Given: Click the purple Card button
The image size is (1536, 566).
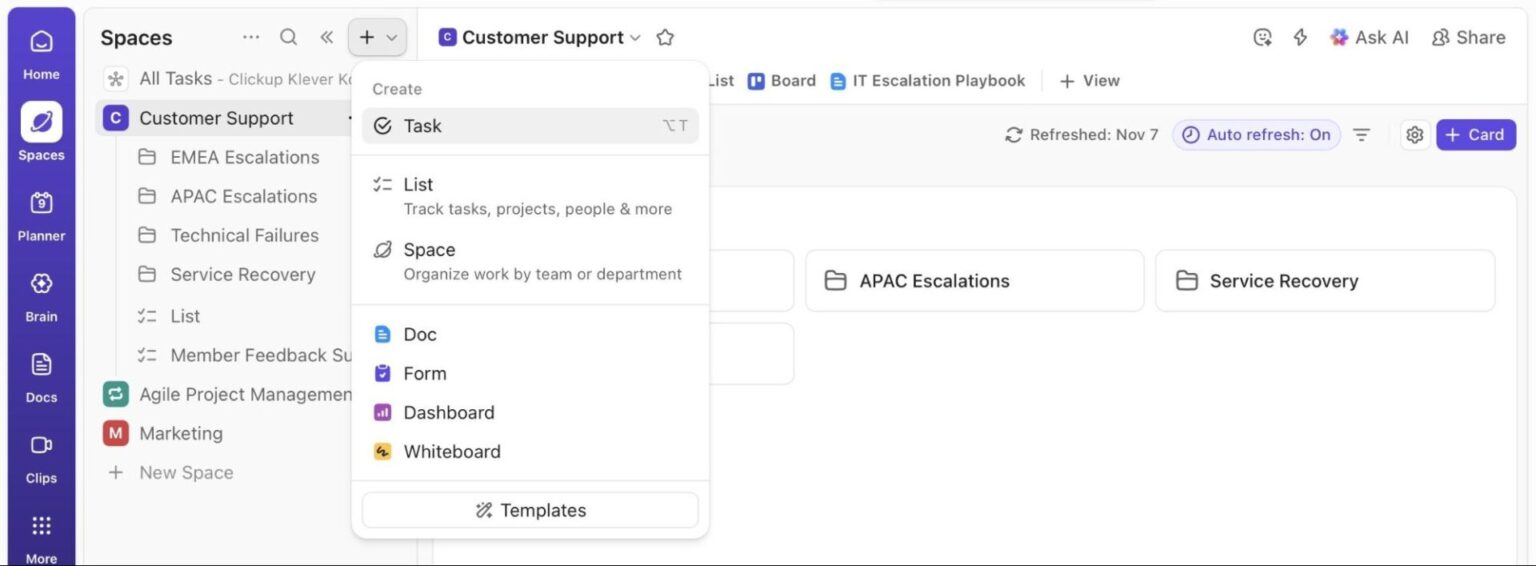Looking at the screenshot, I should 1476,135.
